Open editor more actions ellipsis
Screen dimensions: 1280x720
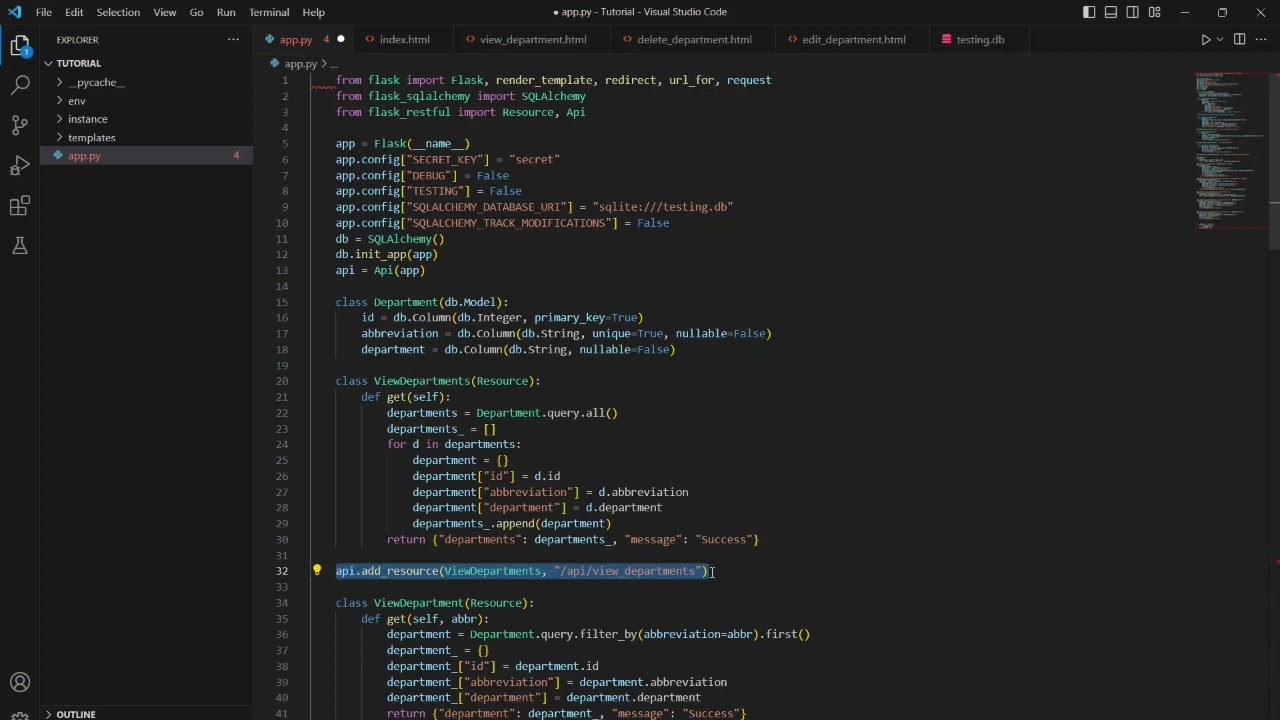point(1262,40)
